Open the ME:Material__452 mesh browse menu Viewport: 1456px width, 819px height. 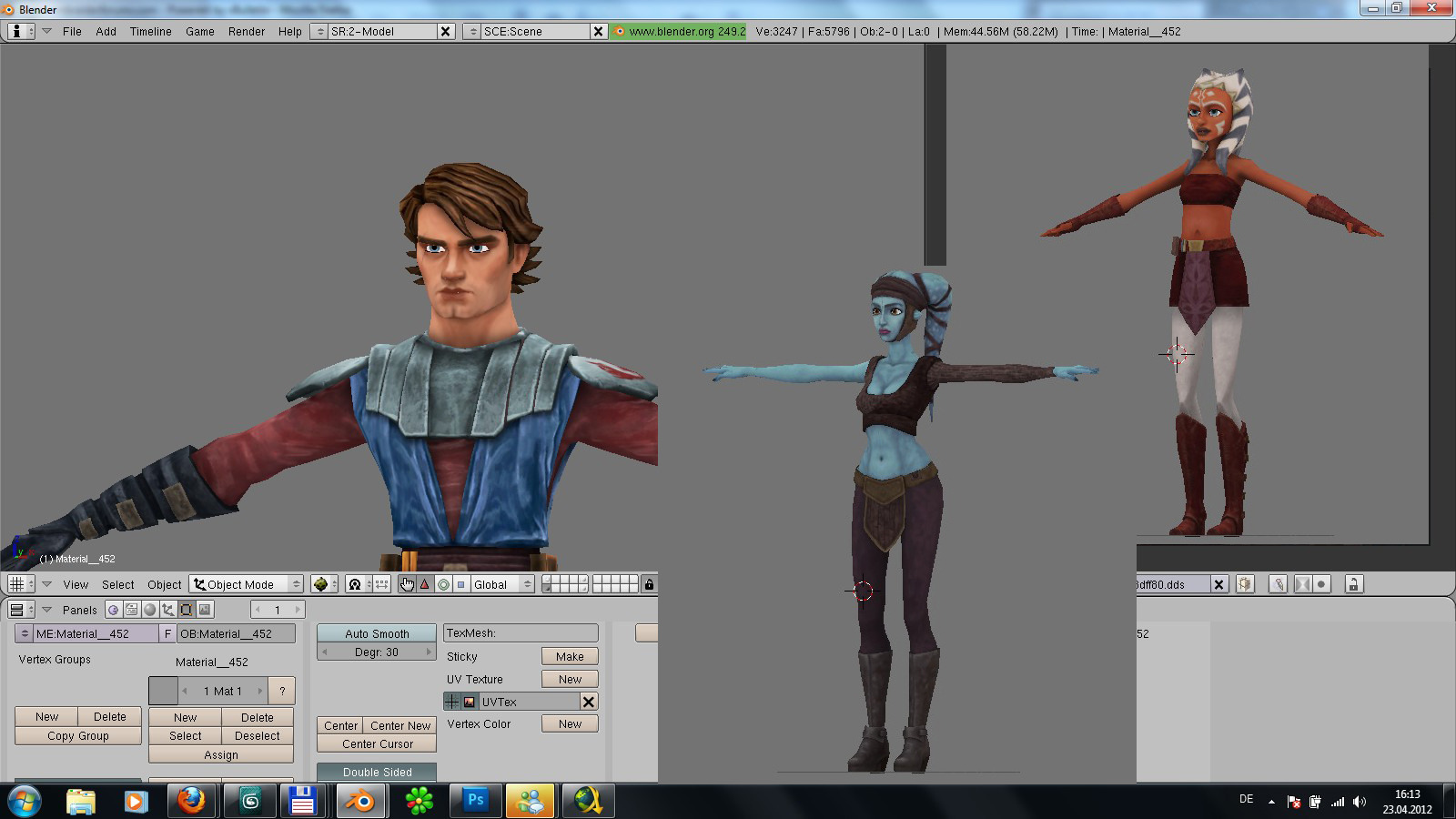click(25, 633)
